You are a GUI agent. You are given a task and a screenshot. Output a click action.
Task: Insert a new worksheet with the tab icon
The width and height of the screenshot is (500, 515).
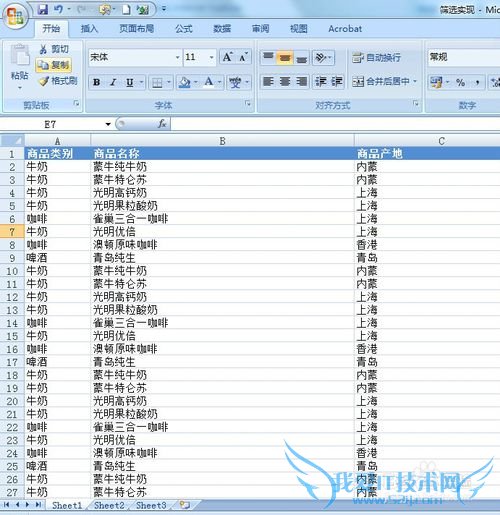(x=184, y=505)
